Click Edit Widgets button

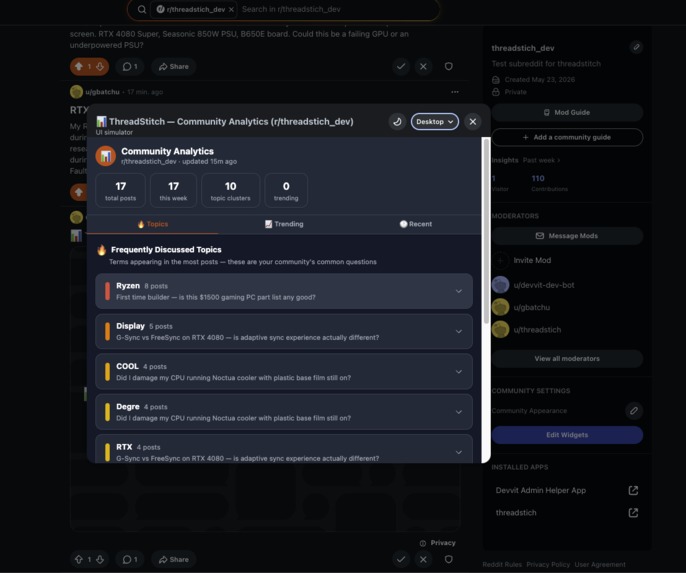567,435
